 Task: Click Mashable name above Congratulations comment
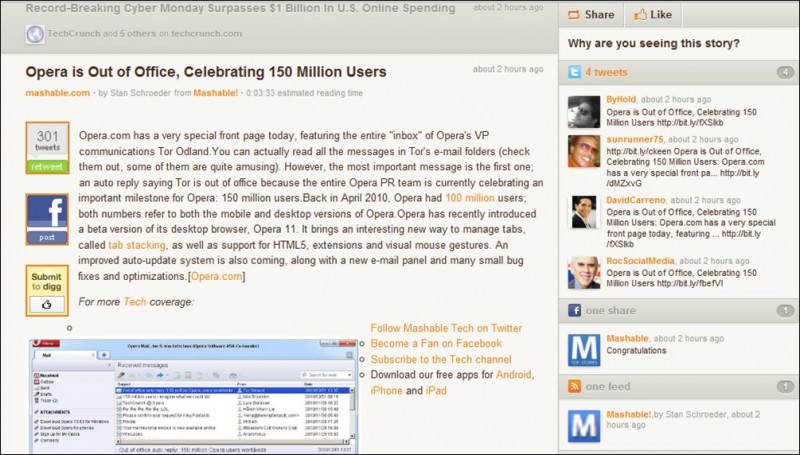coord(627,338)
